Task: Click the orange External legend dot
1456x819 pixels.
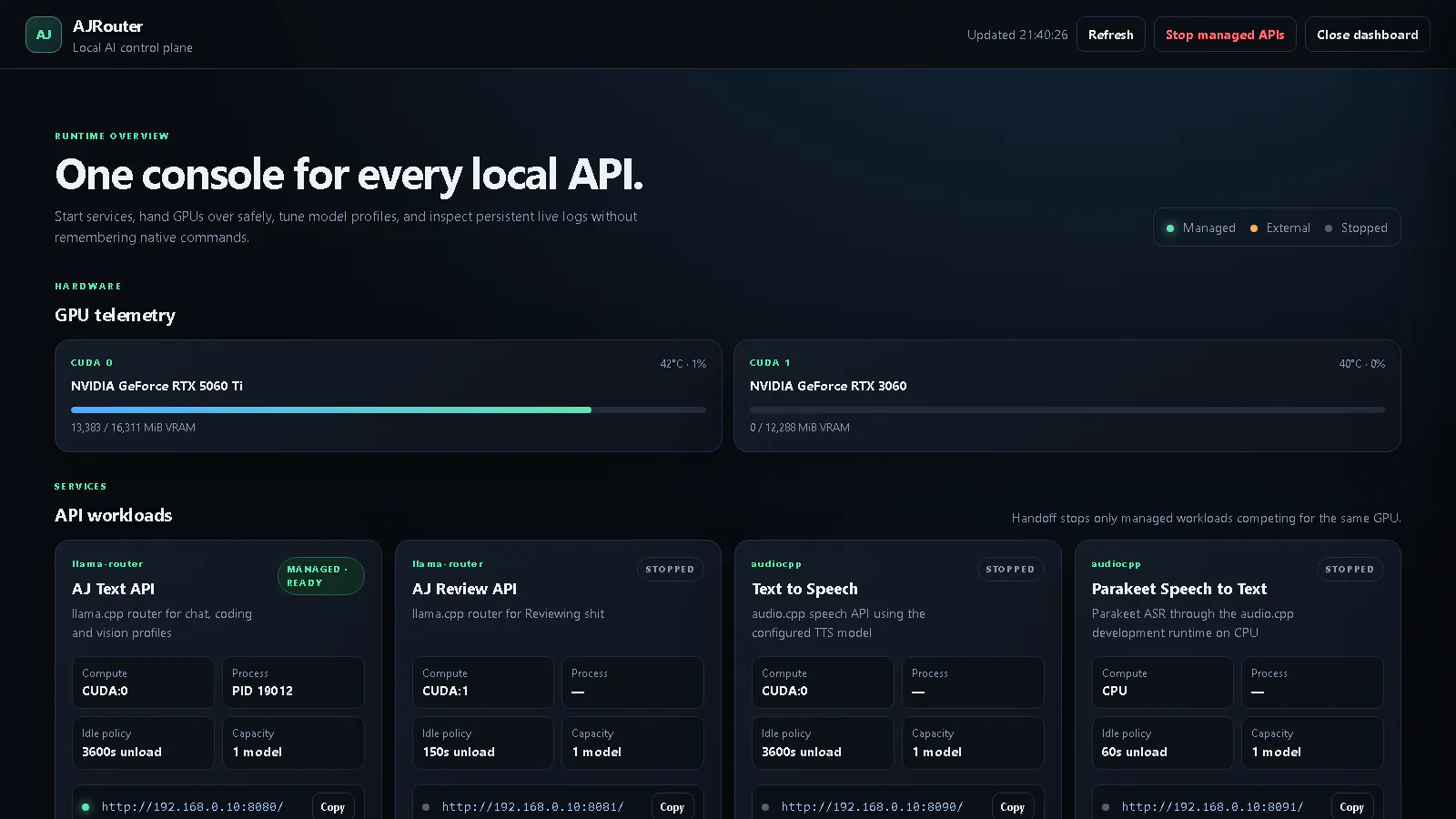Action: click(1254, 228)
